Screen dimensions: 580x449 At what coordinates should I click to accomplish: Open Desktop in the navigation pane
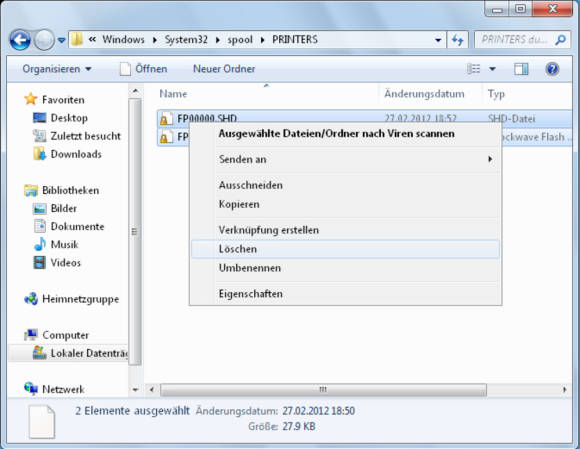click(69, 118)
